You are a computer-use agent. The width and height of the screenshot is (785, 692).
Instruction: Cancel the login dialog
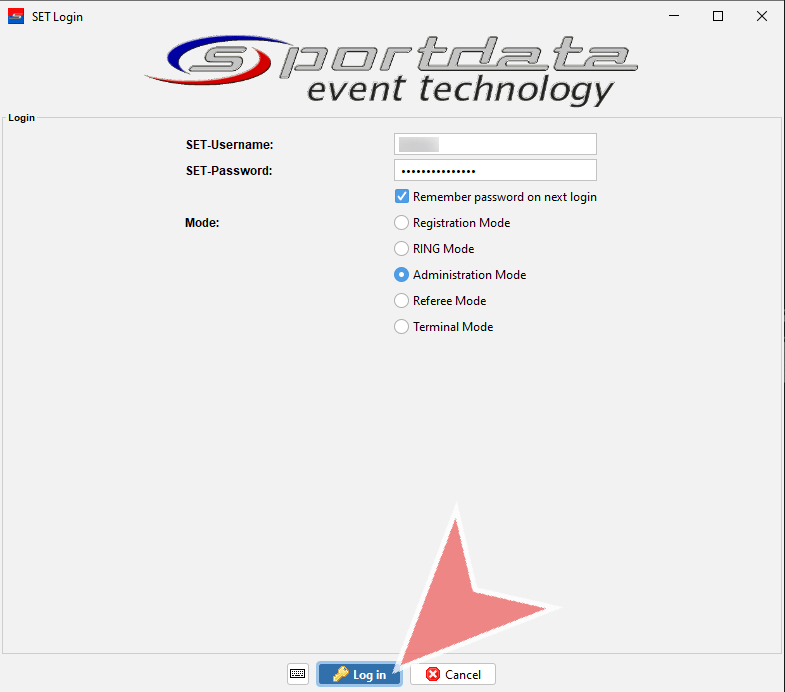[x=453, y=674]
